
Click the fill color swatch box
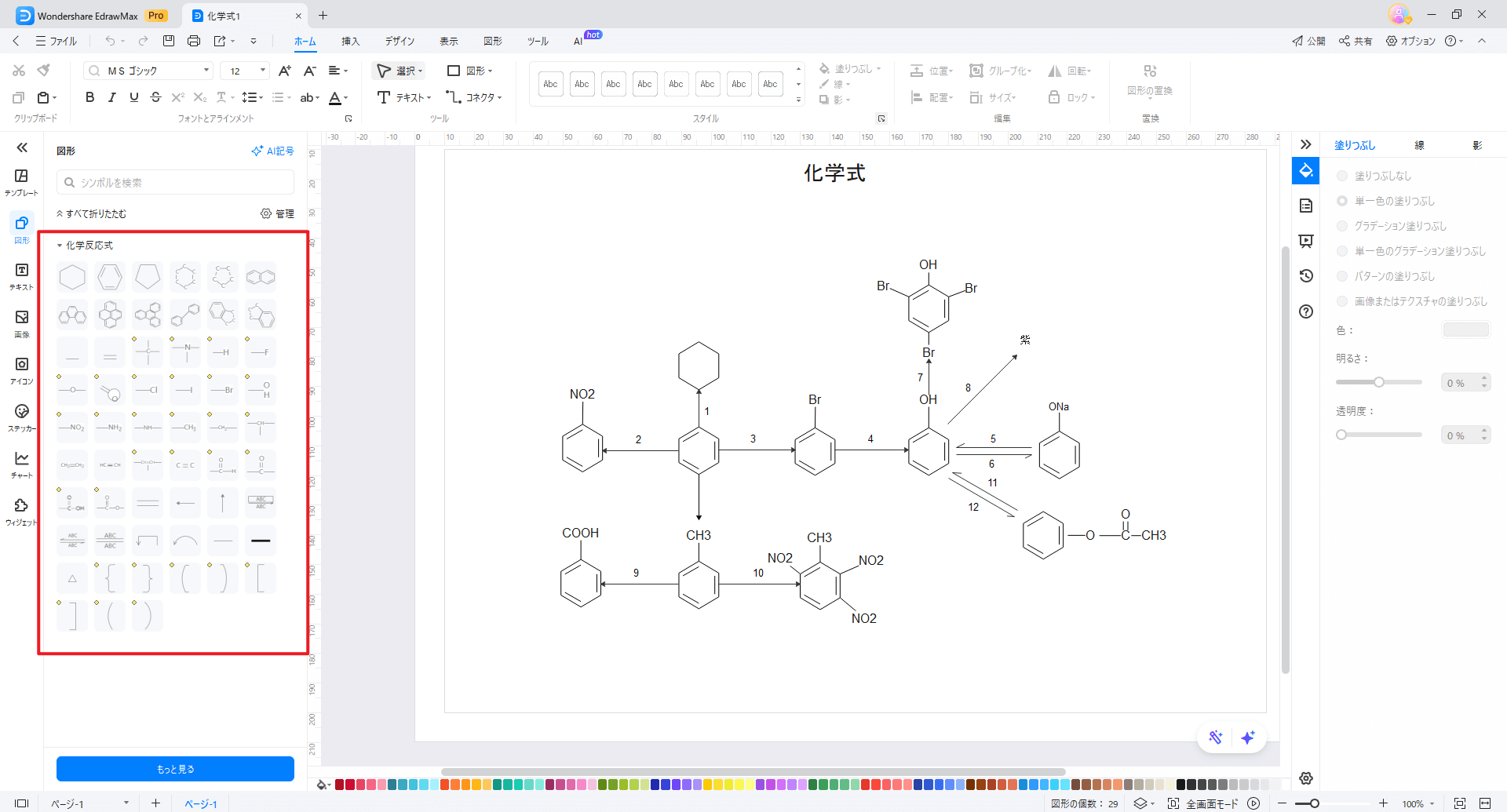1466,330
